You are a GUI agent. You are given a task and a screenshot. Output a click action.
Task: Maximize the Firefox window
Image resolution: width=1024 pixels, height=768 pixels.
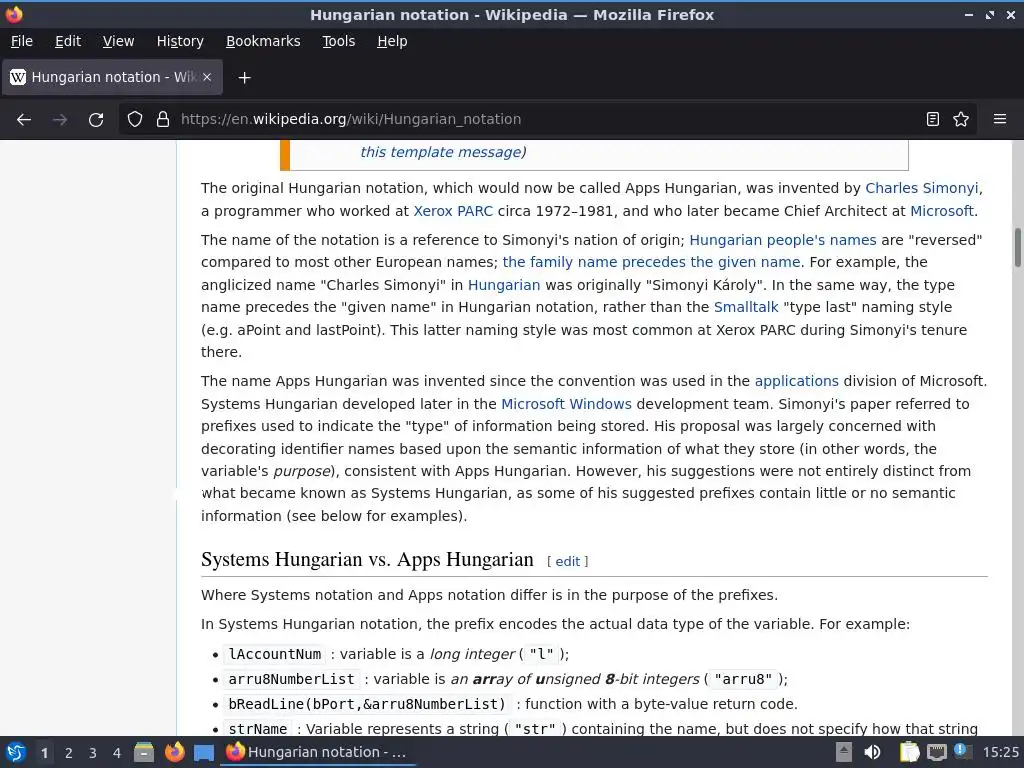pyautogui.click(x=990, y=14)
